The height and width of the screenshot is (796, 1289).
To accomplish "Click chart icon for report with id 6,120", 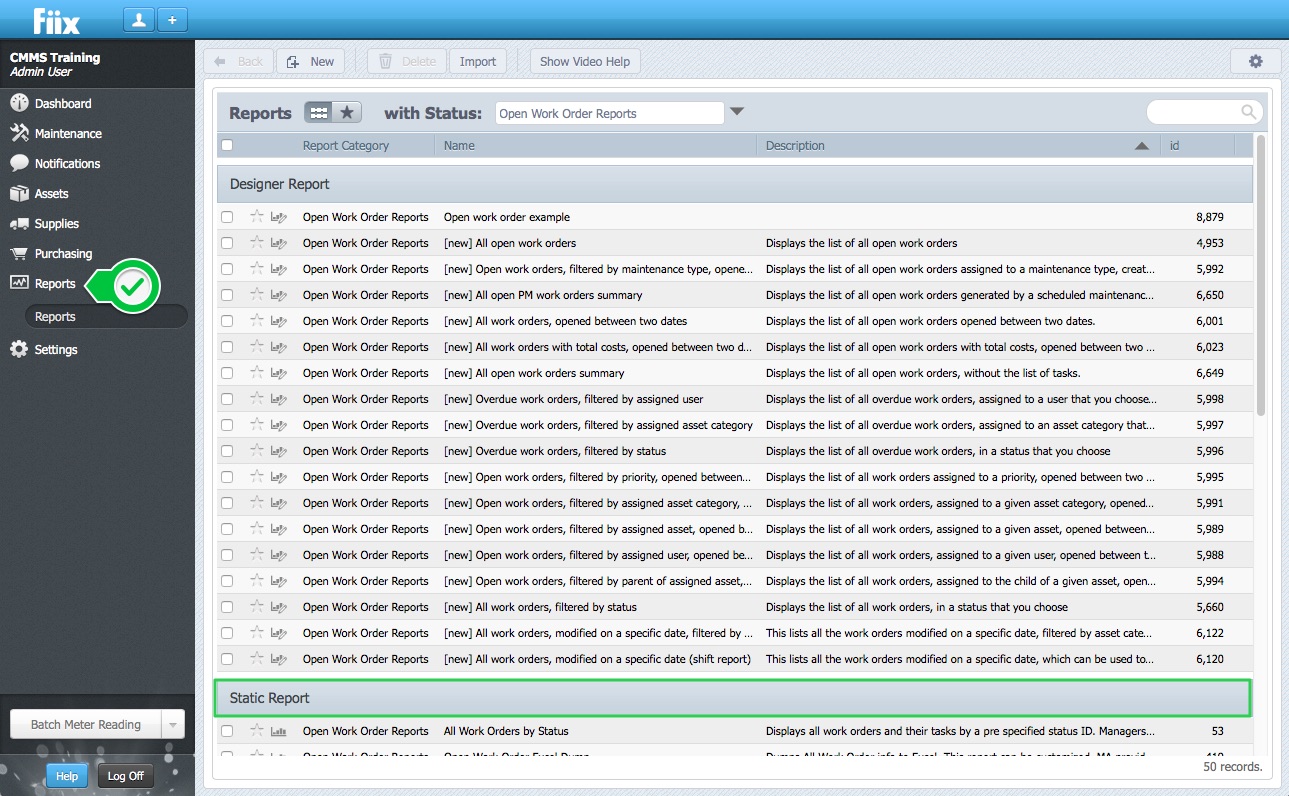I will pos(279,659).
